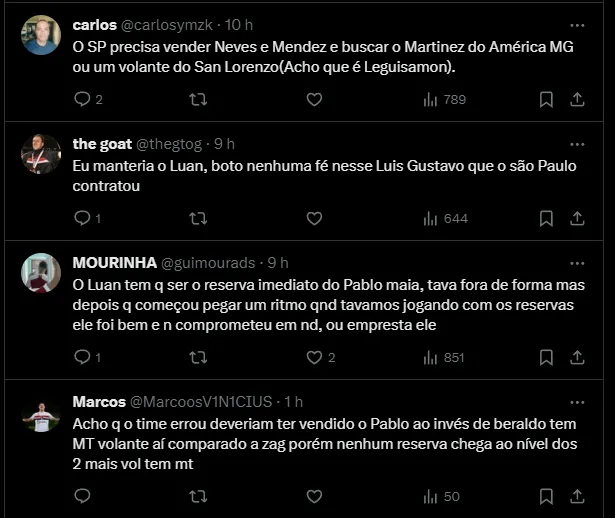Bookmark MOURINHA's tweet
The width and height of the screenshot is (615, 518).
click(546, 357)
